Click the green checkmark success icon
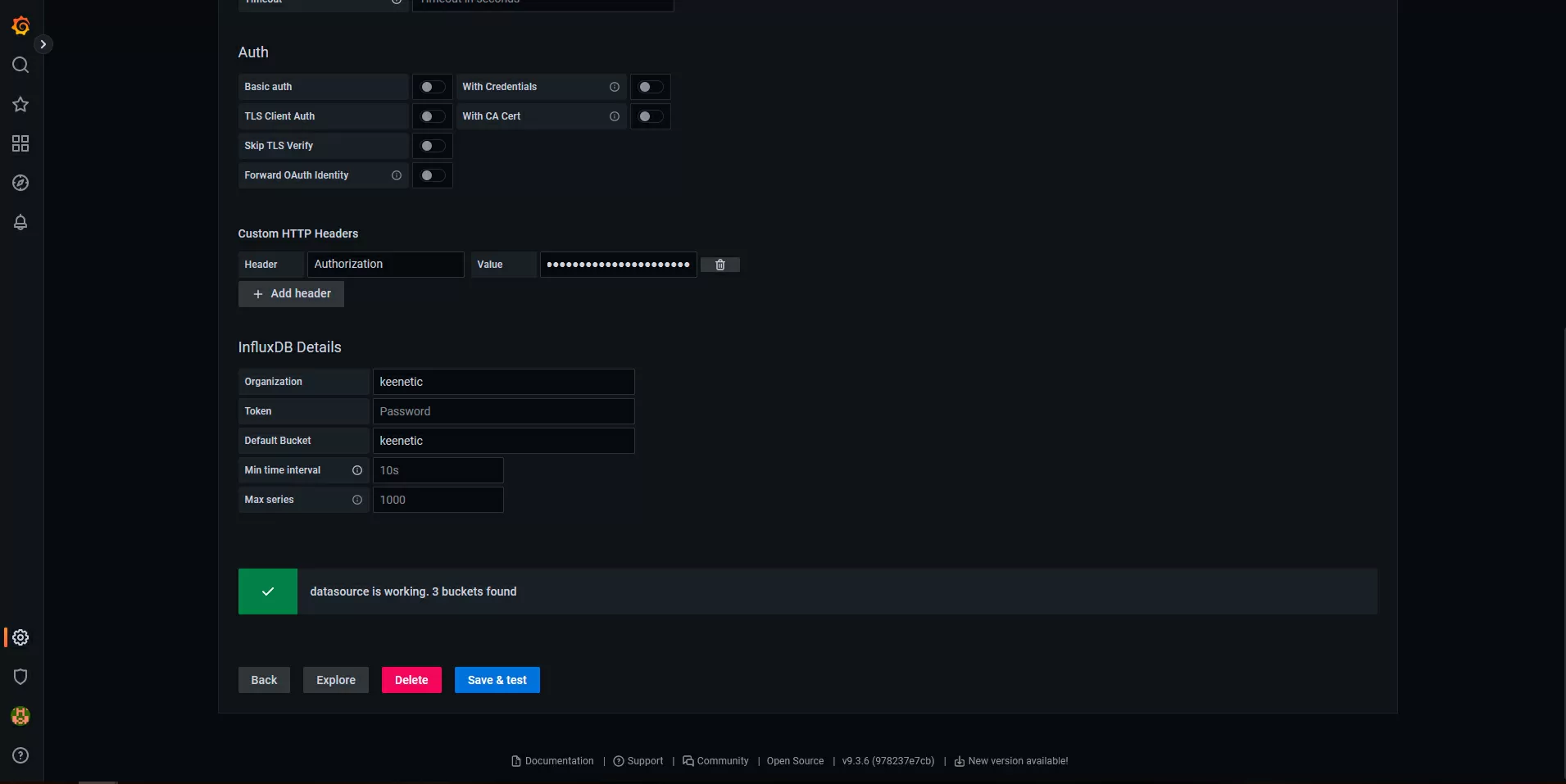Image resolution: width=1566 pixels, height=784 pixels. point(268,591)
